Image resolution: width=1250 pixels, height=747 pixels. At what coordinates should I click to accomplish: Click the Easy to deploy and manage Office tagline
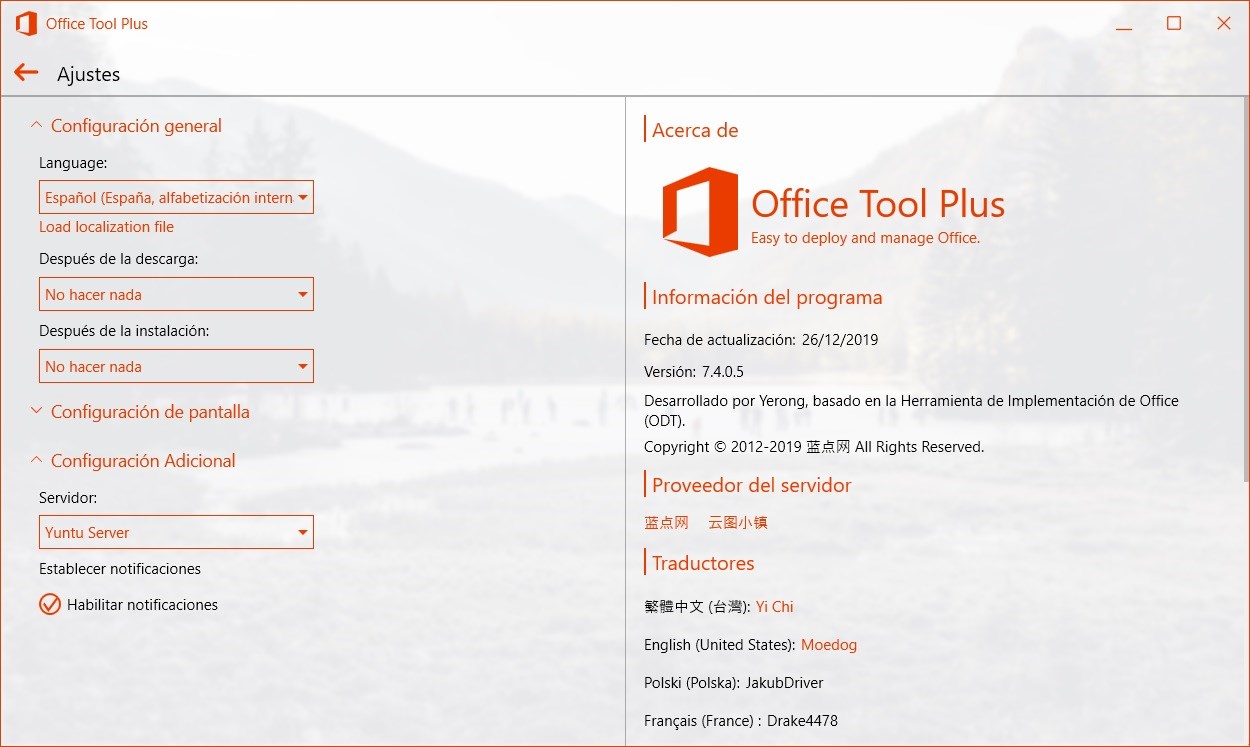(866, 238)
